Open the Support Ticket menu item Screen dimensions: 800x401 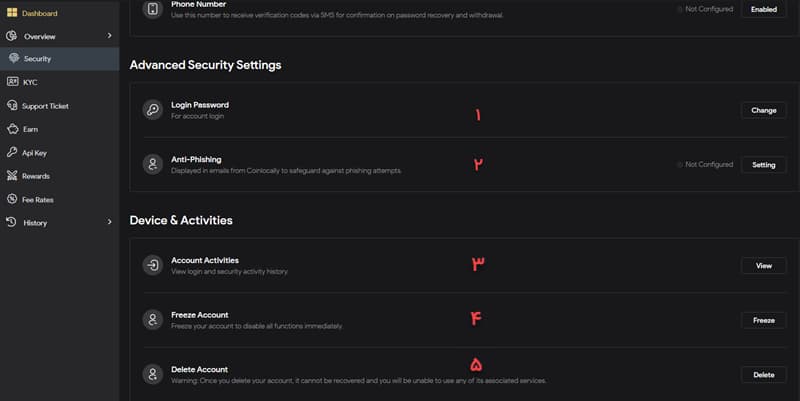coord(45,106)
